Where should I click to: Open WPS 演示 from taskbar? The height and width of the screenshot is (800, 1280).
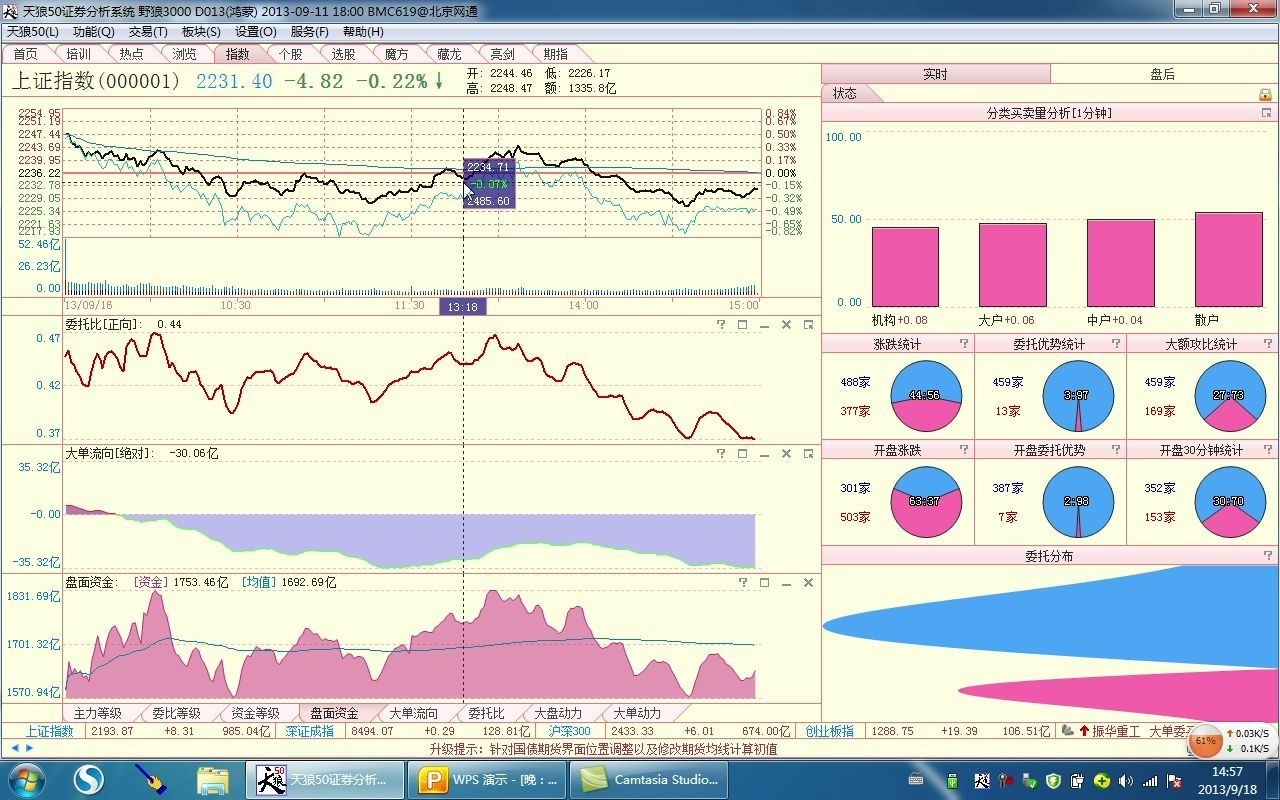coord(488,779)
